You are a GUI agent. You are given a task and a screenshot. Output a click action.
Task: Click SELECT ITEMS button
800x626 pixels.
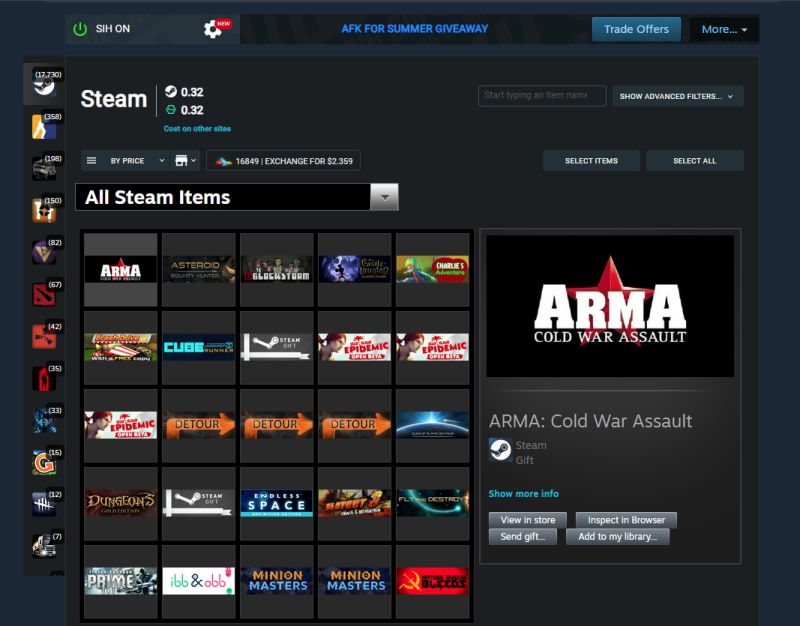point(591,161)
